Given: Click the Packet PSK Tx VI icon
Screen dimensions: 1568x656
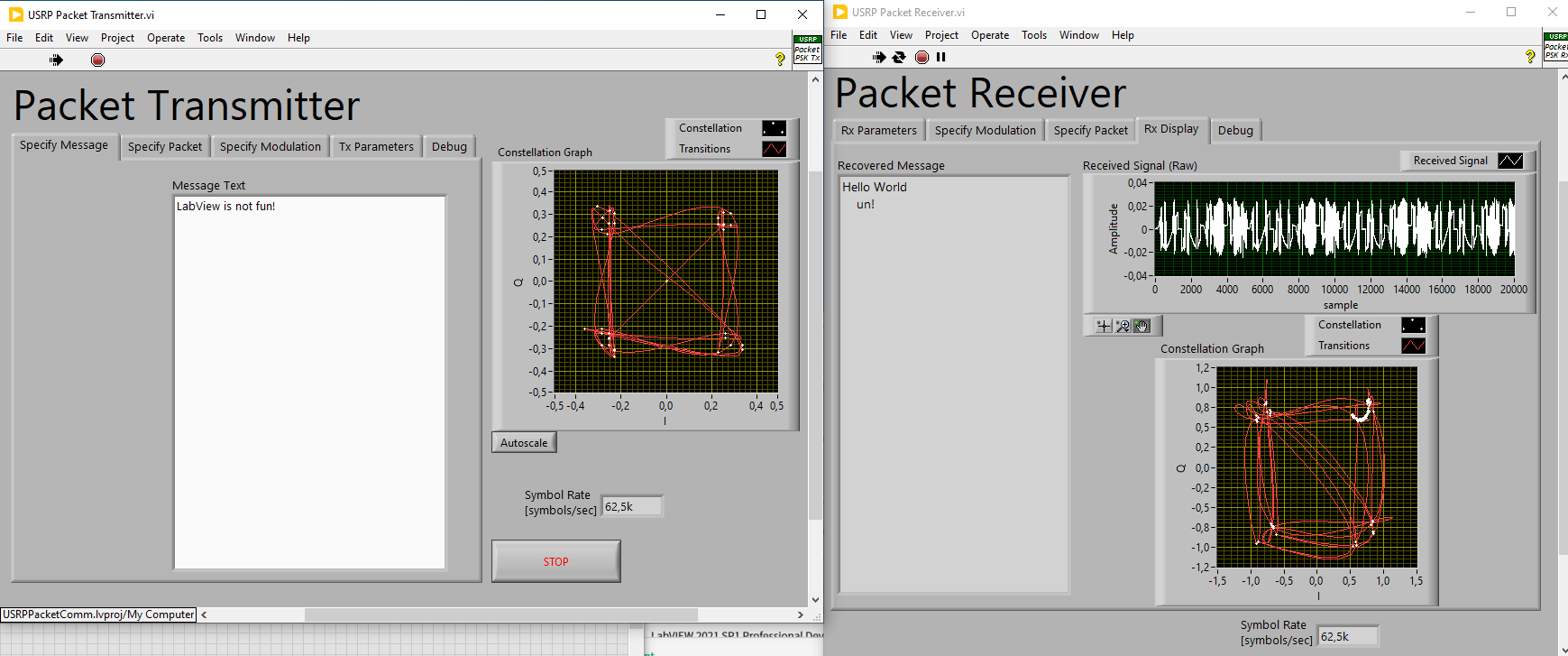Looking at the screenshot, I should [x=807, y=50].
